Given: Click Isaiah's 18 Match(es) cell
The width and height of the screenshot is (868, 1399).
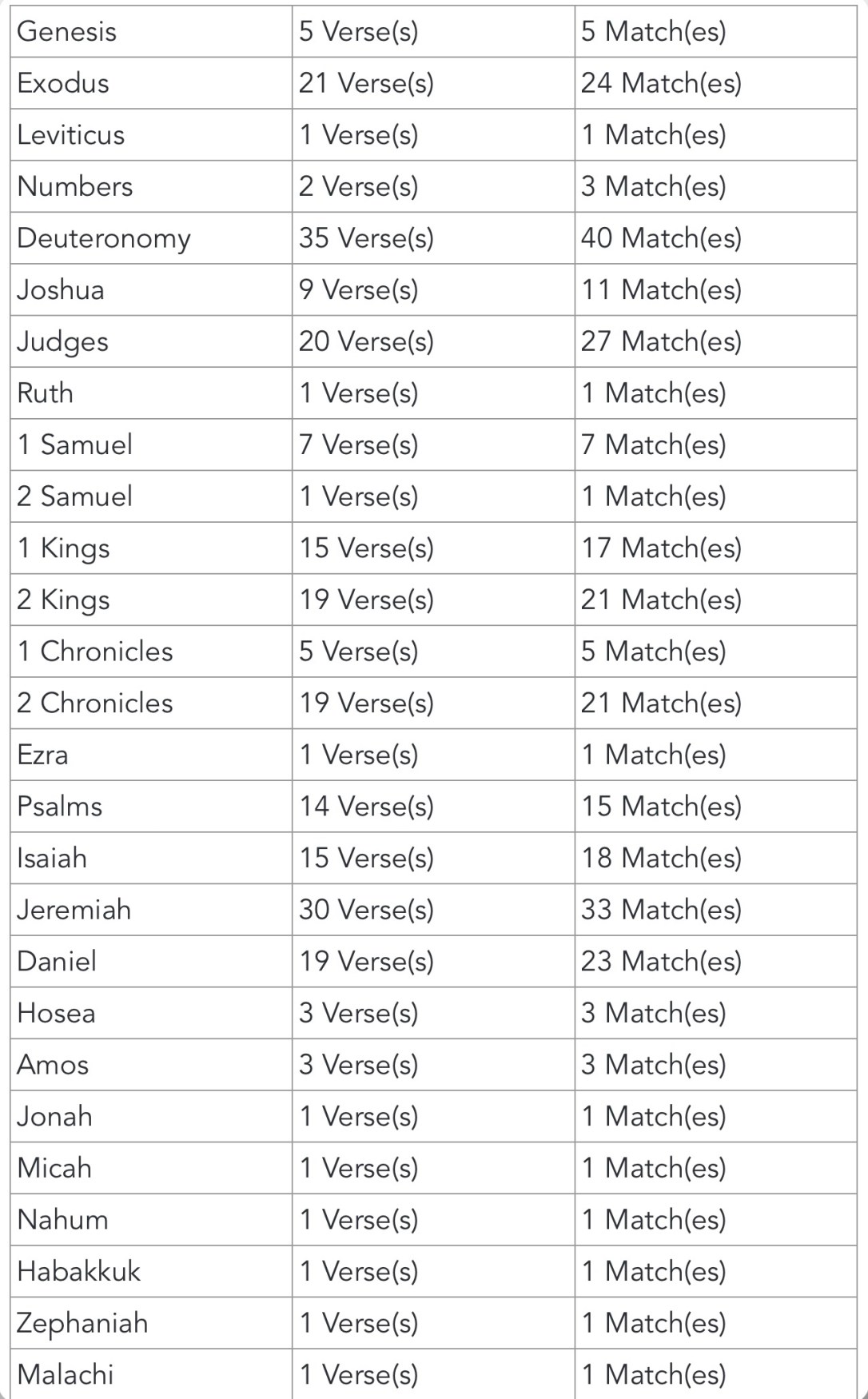Looking at the screenshot, I should pos(661,858).
